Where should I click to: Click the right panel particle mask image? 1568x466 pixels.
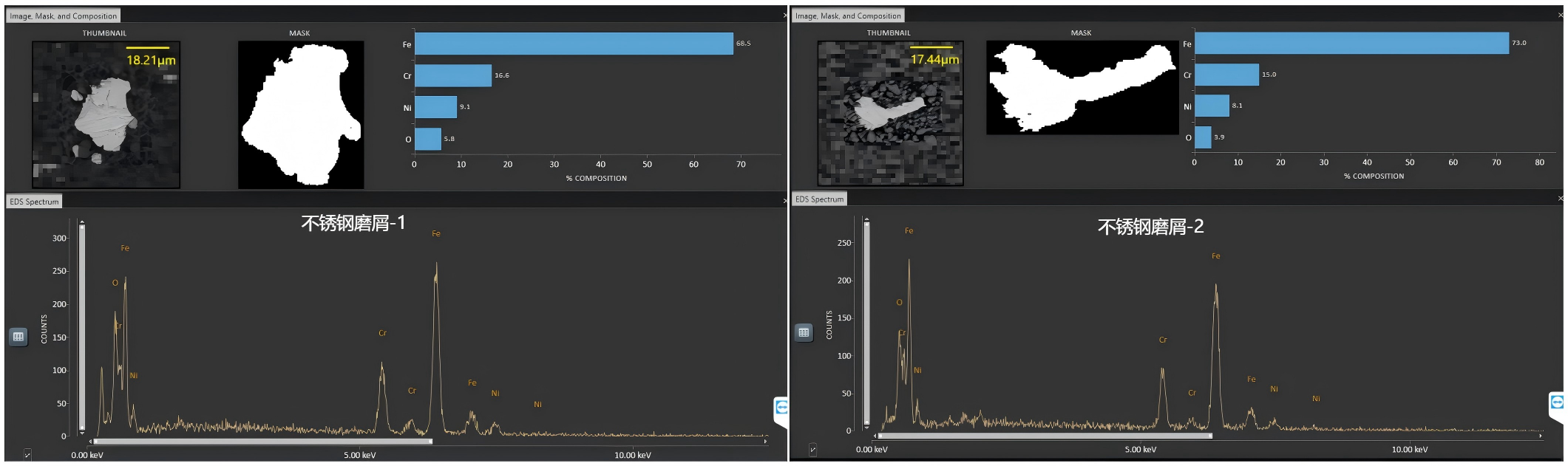pos(1082,87)
